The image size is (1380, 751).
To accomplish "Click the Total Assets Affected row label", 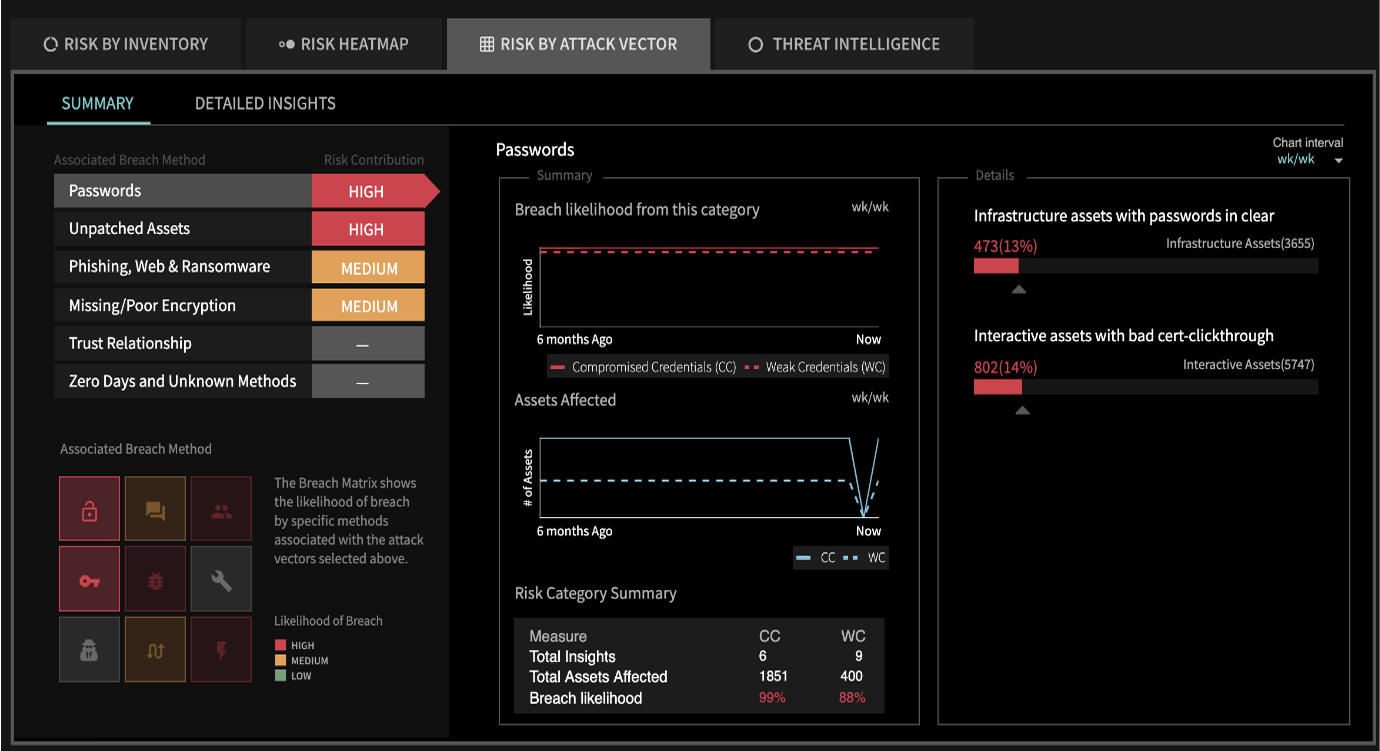I will (598, 677).
